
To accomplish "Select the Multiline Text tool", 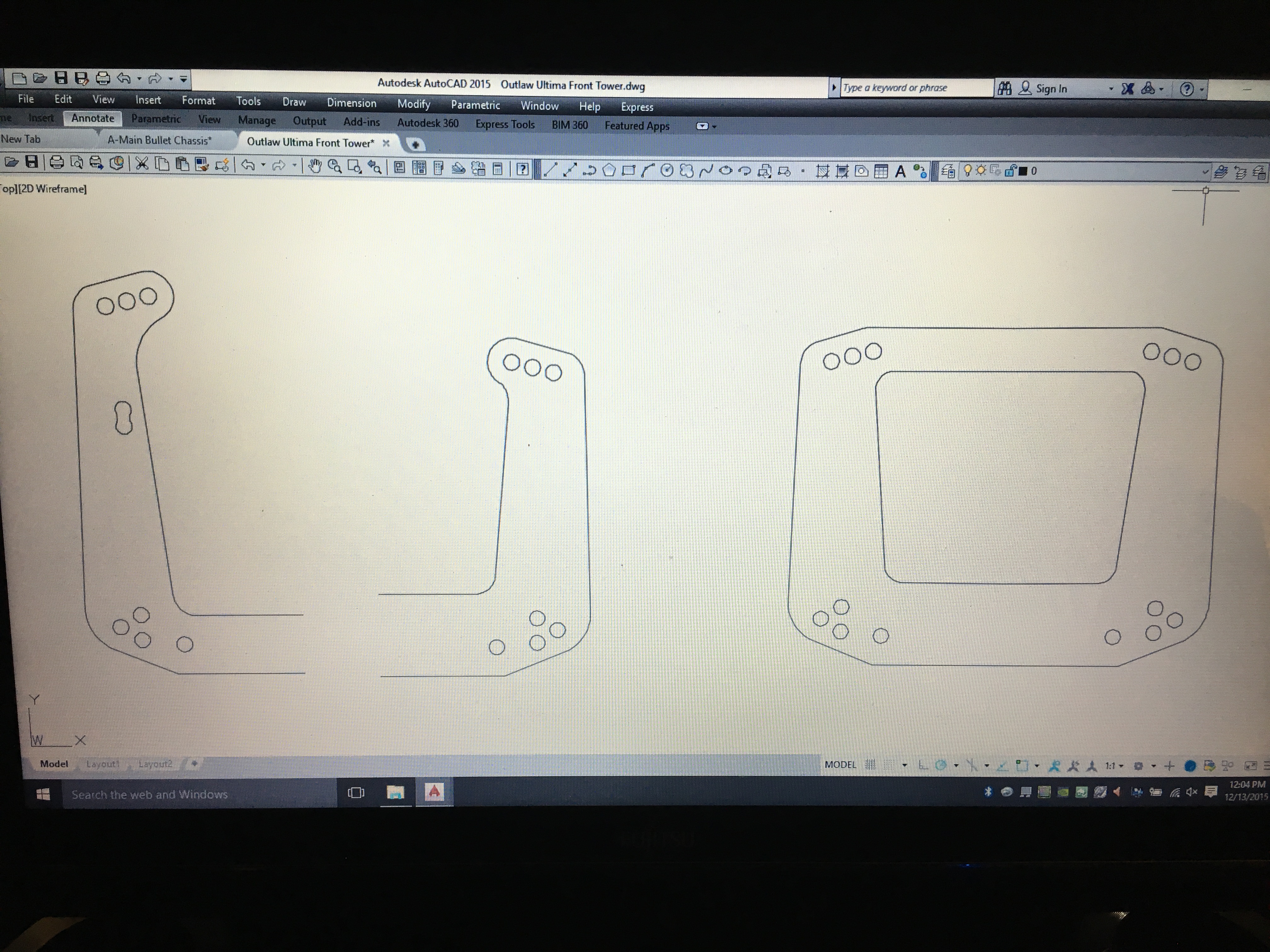I will 900,171.
